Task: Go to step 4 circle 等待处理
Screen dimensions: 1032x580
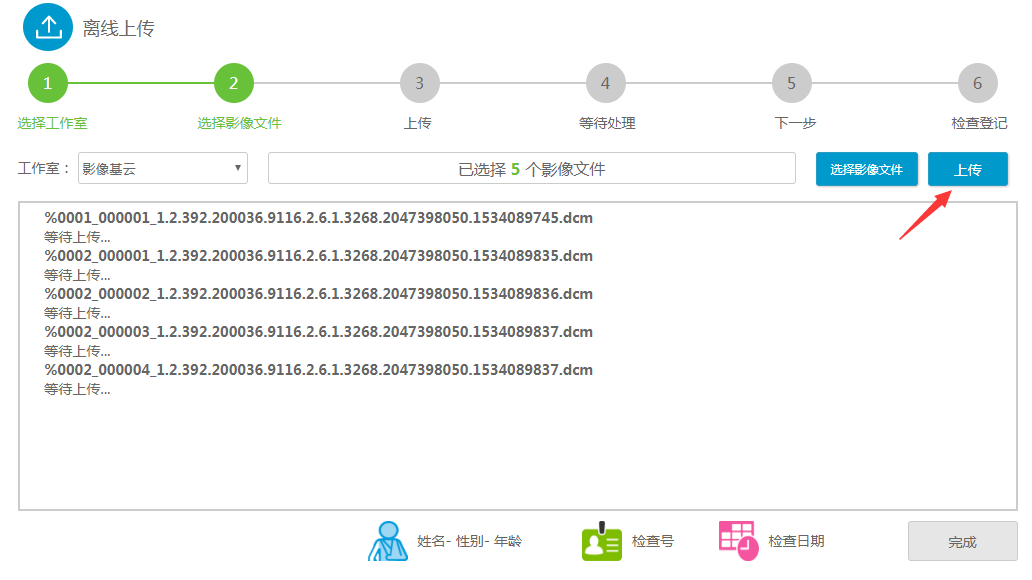Action: (606, 83)
